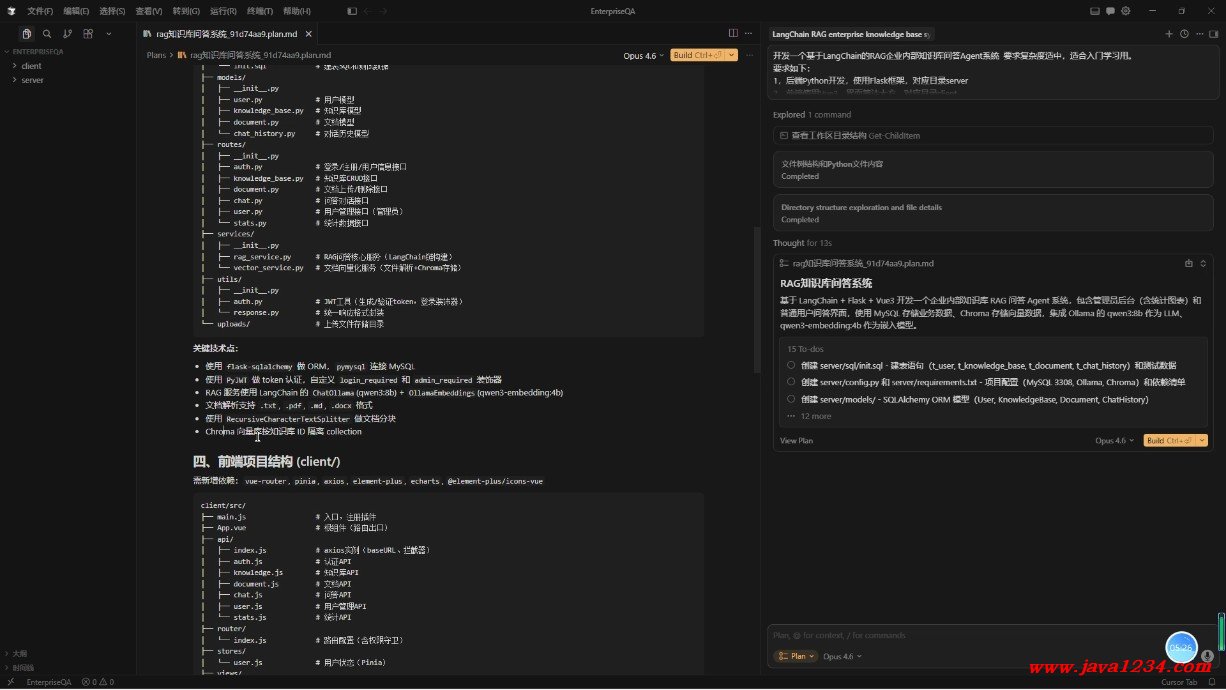Click the View Plan link
Screen dimensions: 1226x690
pyautogui.click(x=796, y=441)
